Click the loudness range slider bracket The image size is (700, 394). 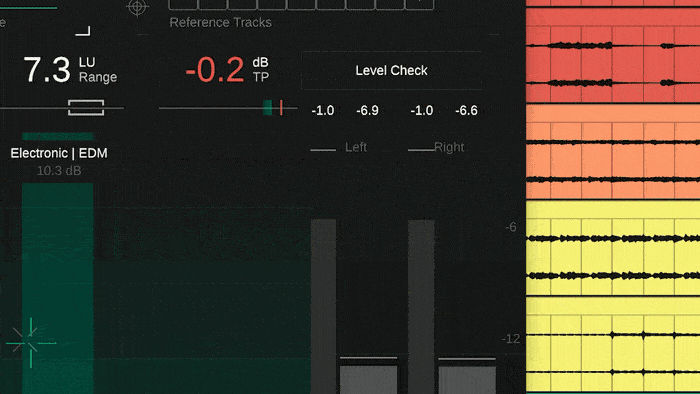tap(86, 108)
